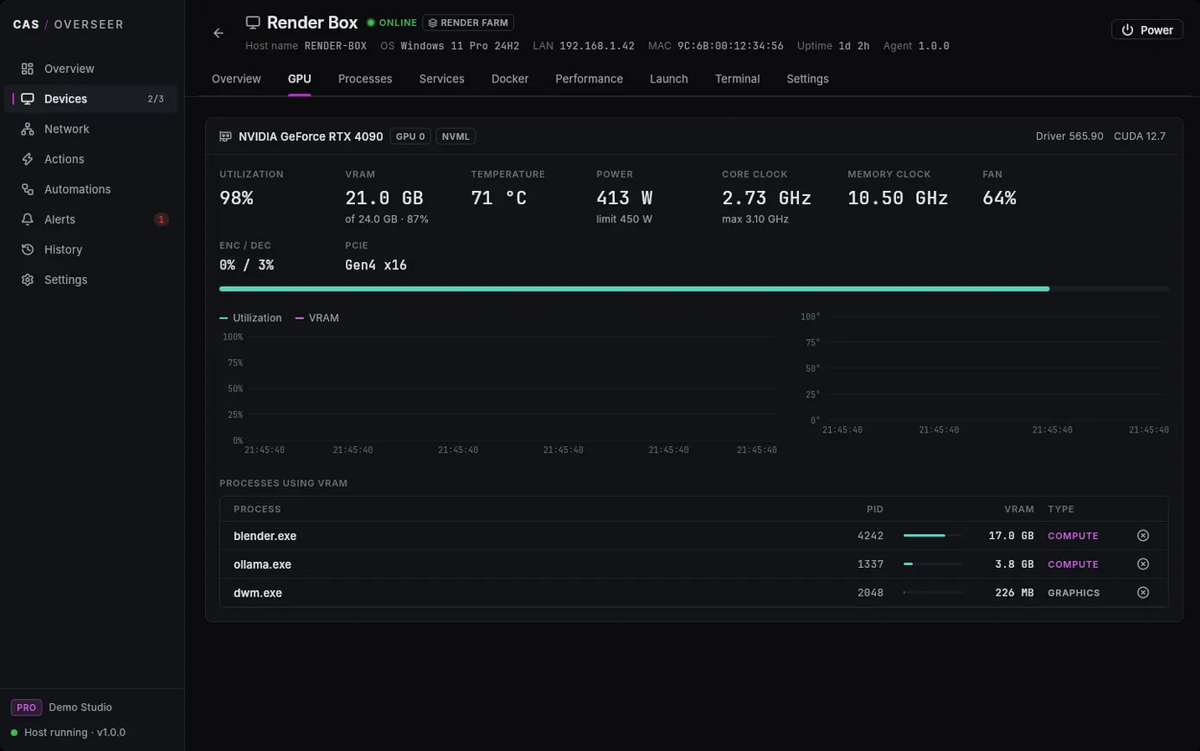Click the Devices count 2/3 badge
This screenshot has width=1200, height=751.
[x=156, y=99]
